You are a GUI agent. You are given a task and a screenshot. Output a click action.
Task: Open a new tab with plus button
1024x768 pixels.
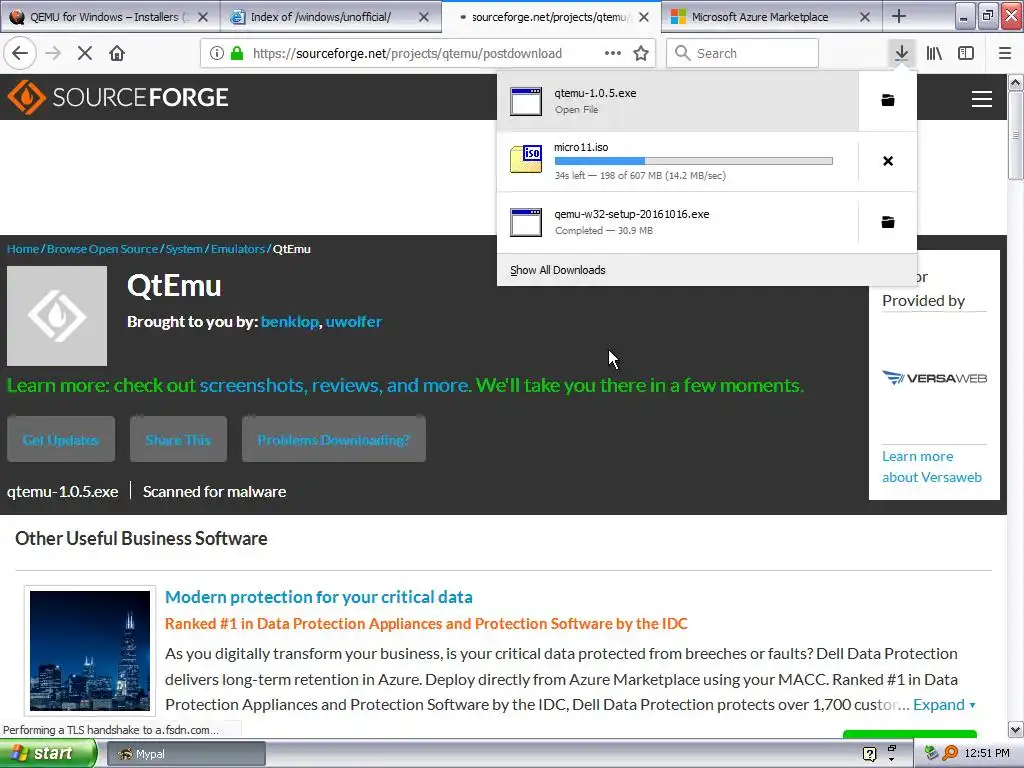point(899,16)
